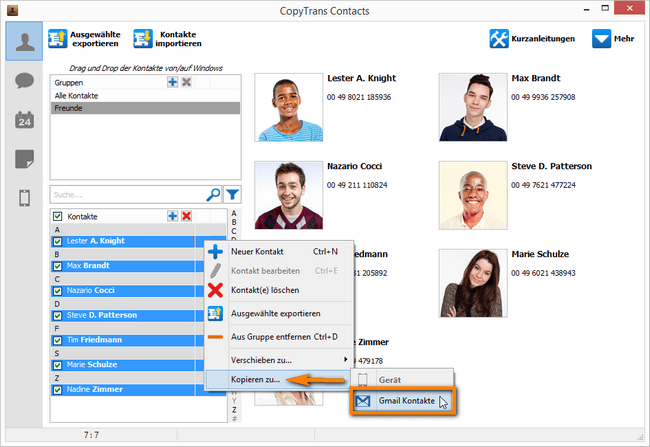Click the 7 : 7 status bar counter
This screenshot has height=447, width=650.
point(91,435)
